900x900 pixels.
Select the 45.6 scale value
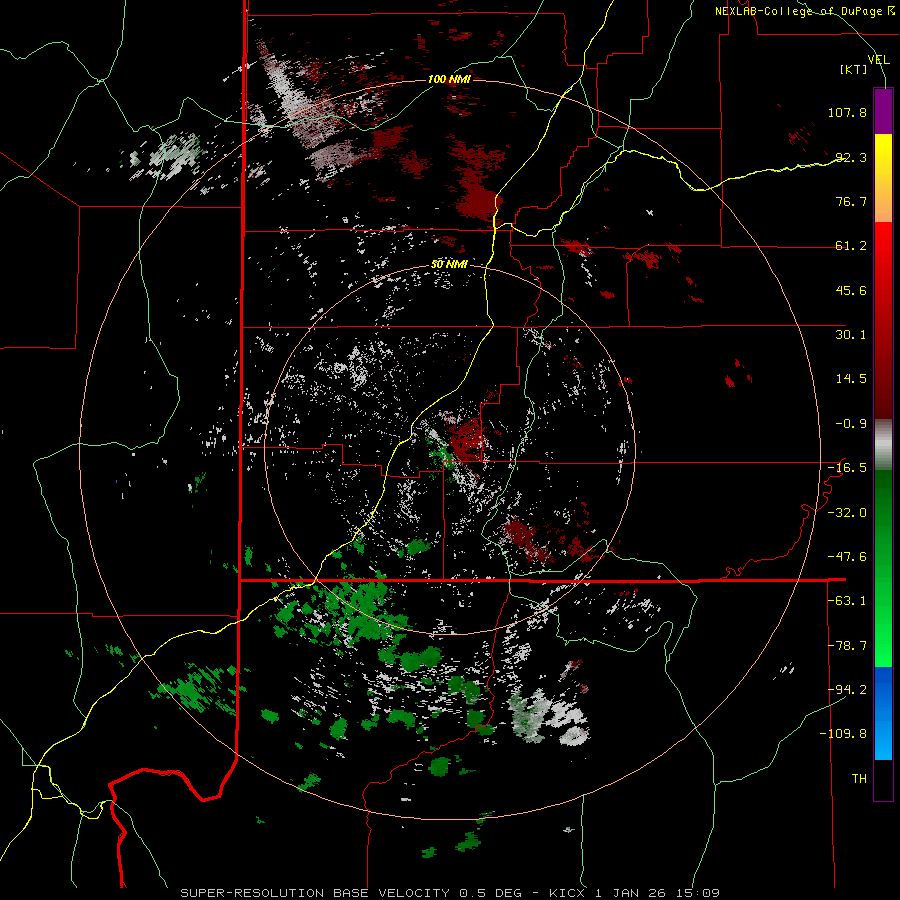851,290
